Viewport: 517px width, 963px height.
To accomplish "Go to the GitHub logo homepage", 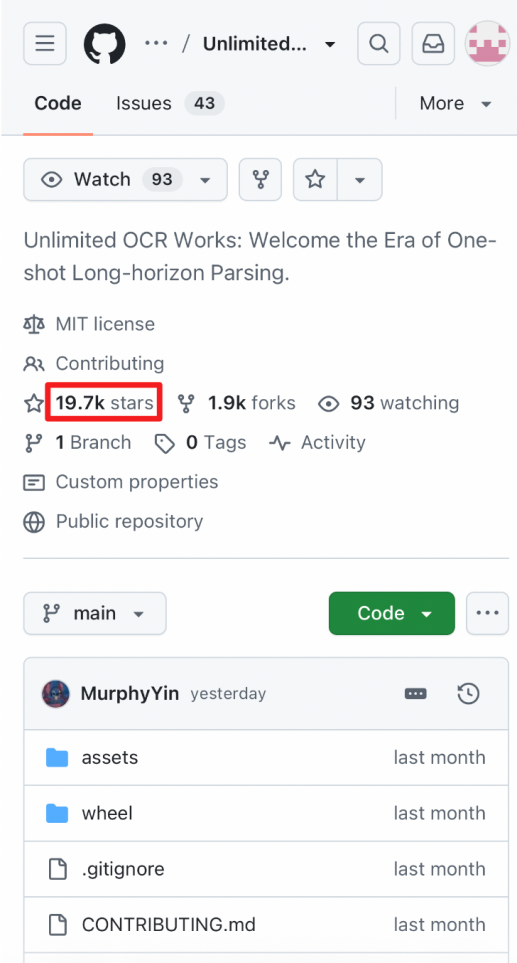I will click(x=104, y=44).
